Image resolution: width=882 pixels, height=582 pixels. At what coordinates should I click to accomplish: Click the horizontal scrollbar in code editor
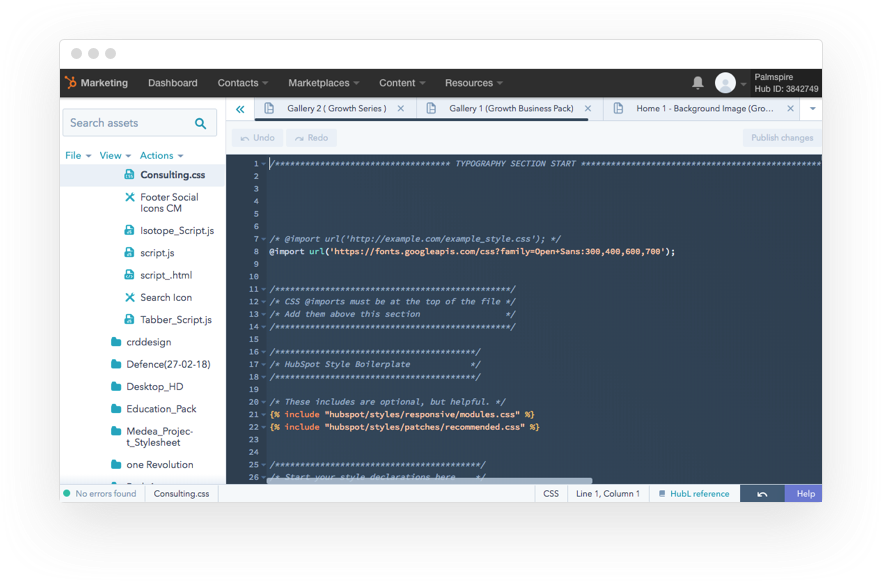click(x=430, y=481)
